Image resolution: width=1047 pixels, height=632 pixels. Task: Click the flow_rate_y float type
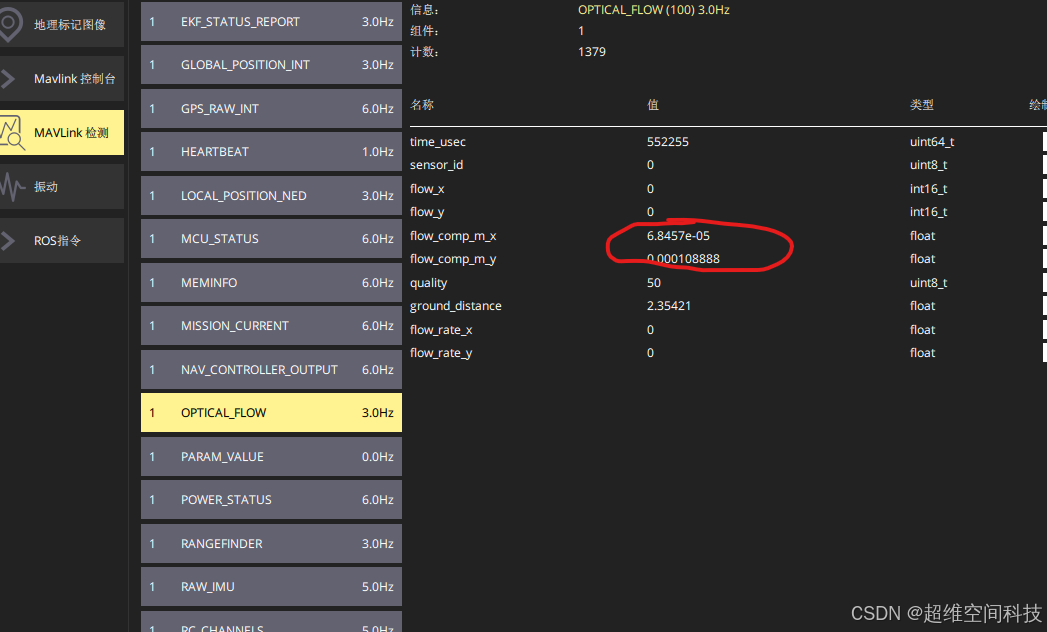coord(922,353)
